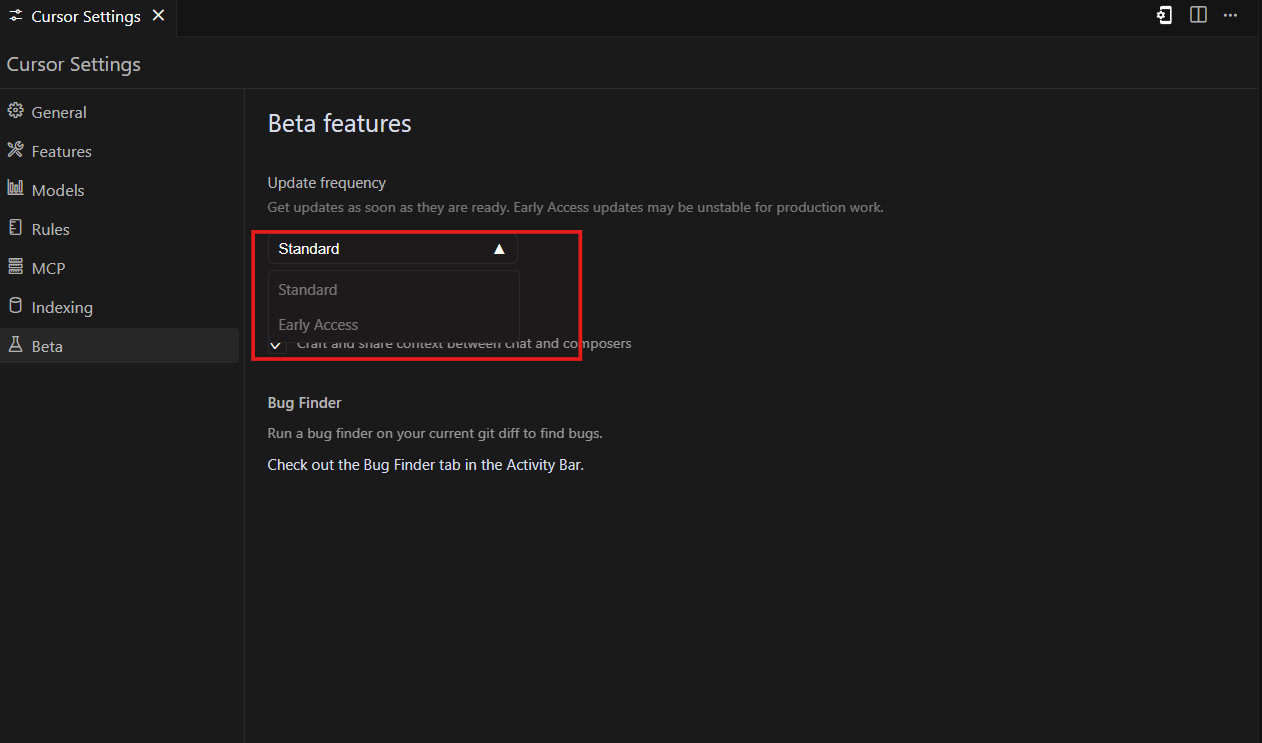The height and width of the screenshot is (743, 1262).
Task: Click the book icon beside Rules
Action: click(15, 228)
